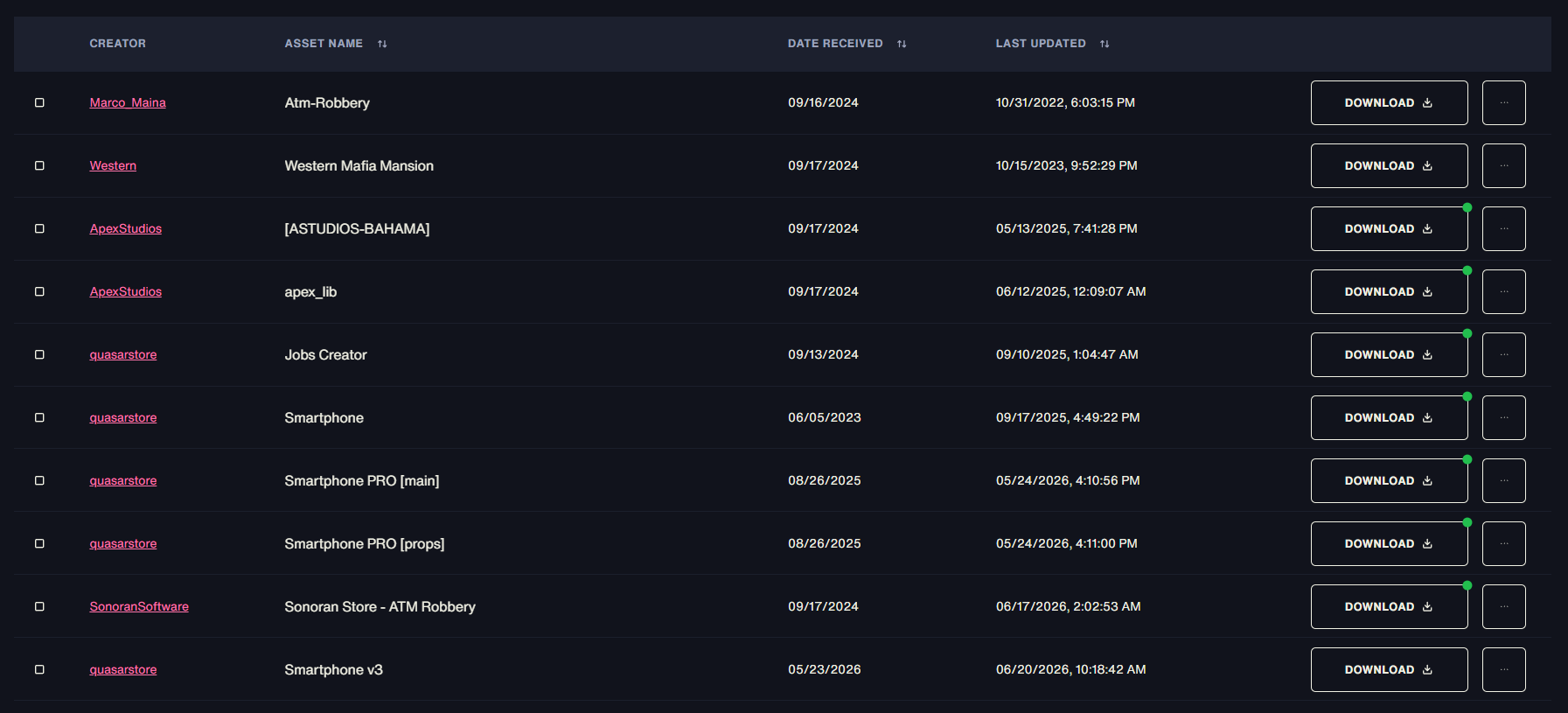Screen dimensions: 1568x713
Task: Click the date received 05/23/2026
Action: pos(825,669)
